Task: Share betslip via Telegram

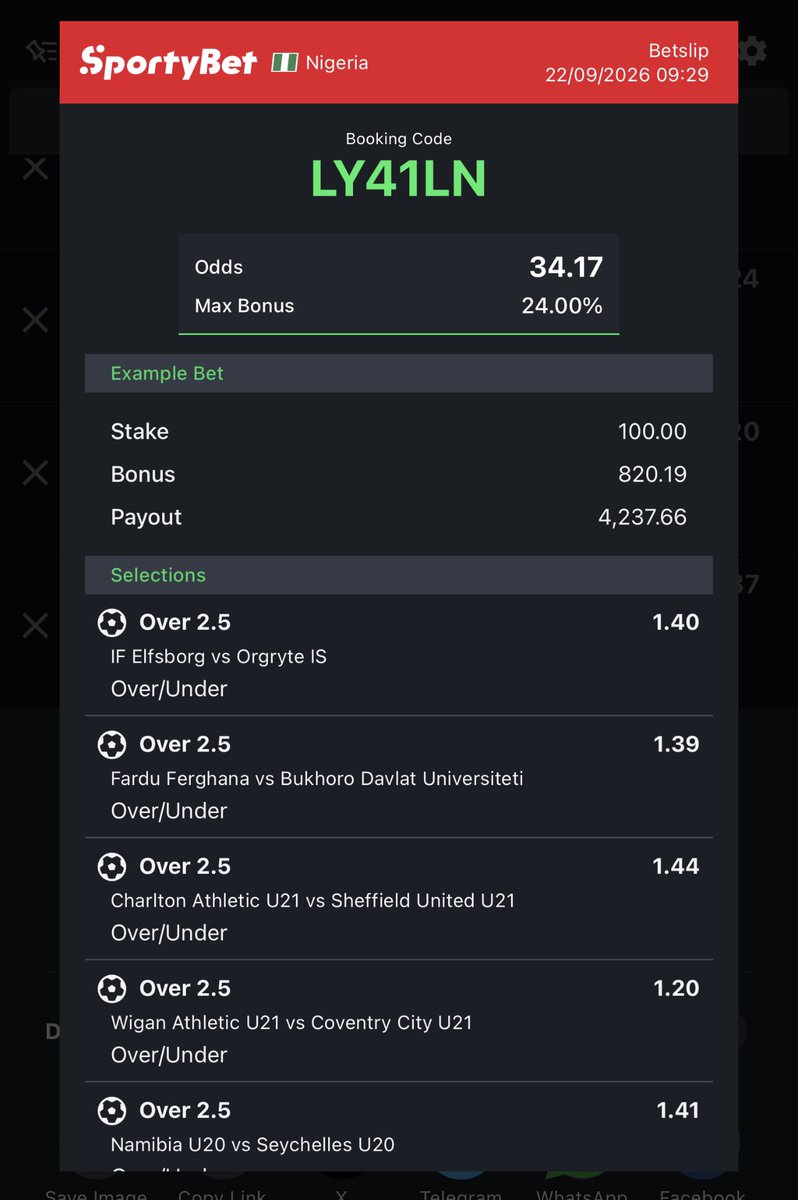Action: [460, 1193]
